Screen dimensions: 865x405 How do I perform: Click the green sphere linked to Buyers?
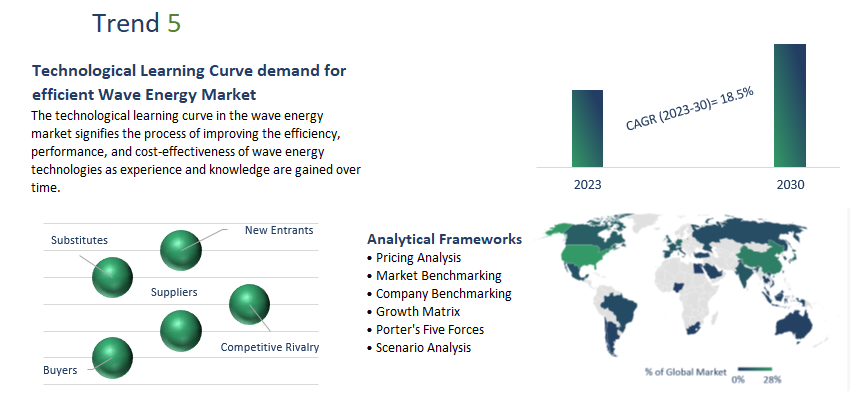point(113,358)
